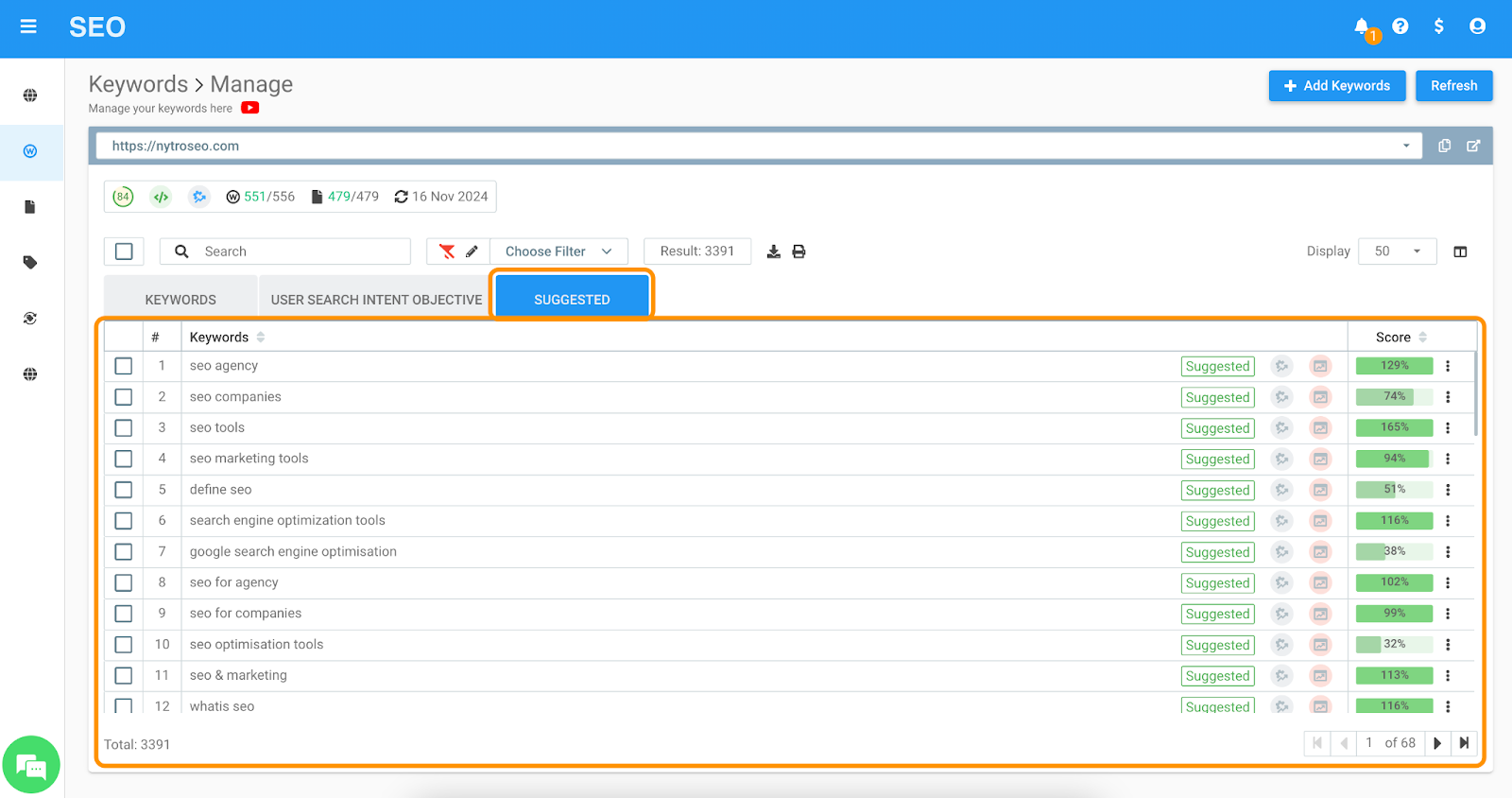Click the 38% score bar
1512x798 pixels.
click(1394, 551)
